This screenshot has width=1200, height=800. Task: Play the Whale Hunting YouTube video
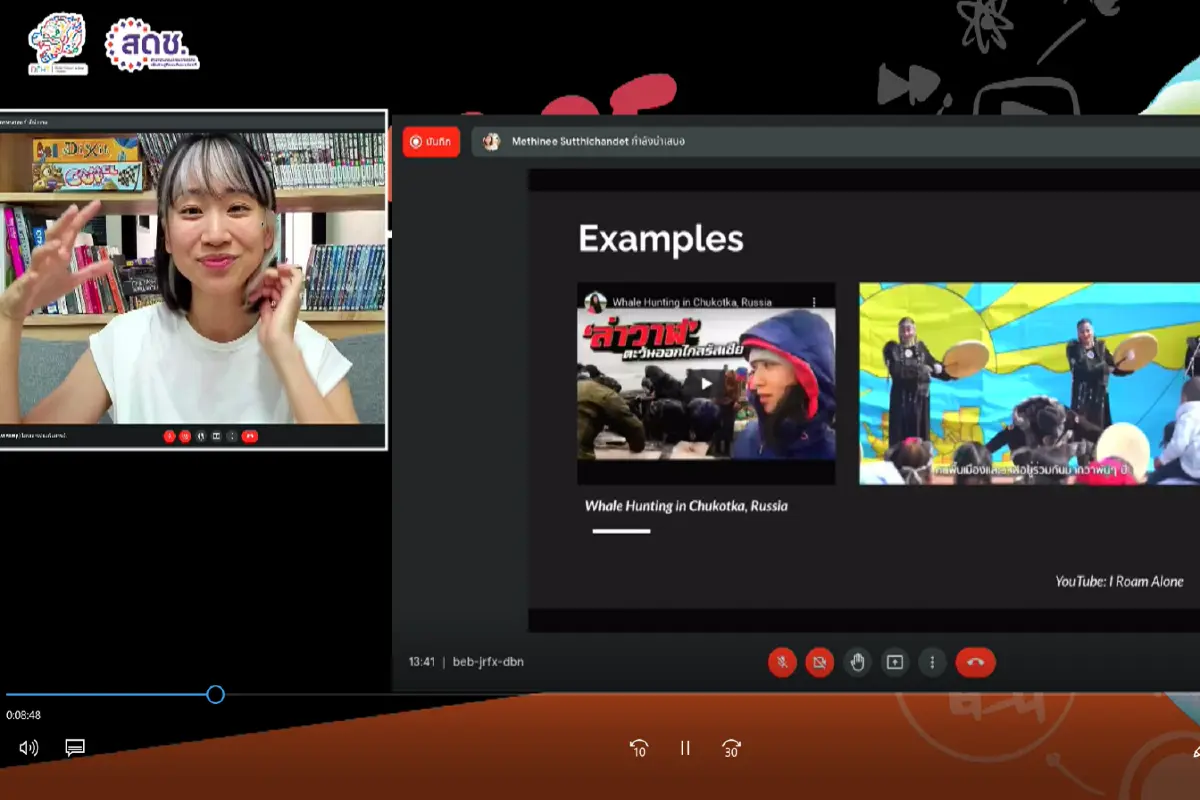point(706,382)
